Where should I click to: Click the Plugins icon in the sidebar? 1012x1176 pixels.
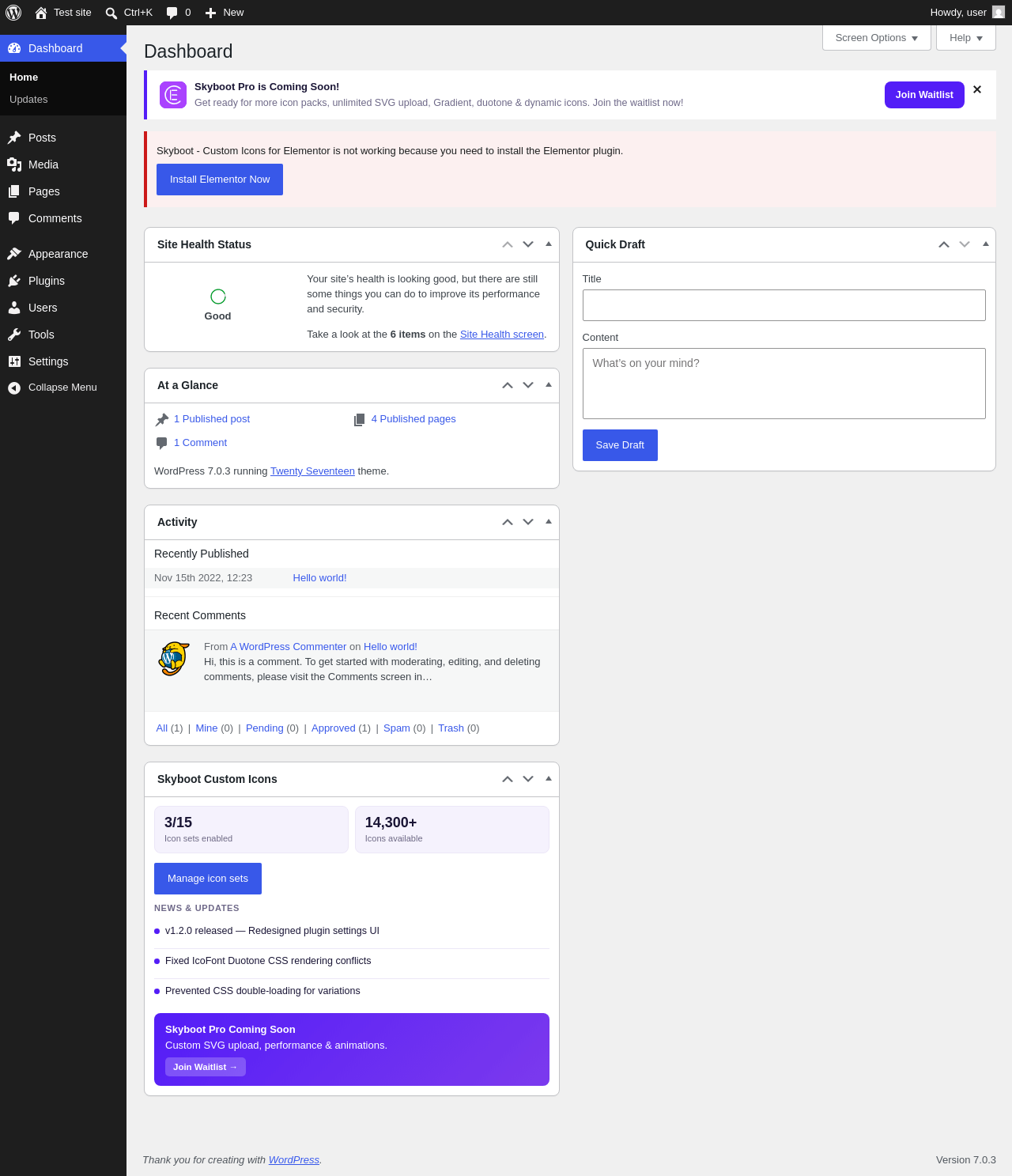pyautogui.click(x=14, y=281)
